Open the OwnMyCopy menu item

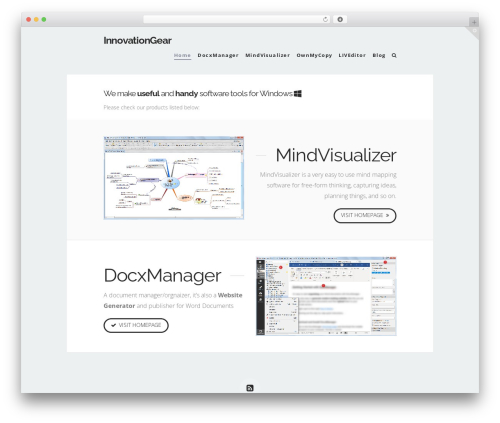pyautogui.click(x=314, y=55)
